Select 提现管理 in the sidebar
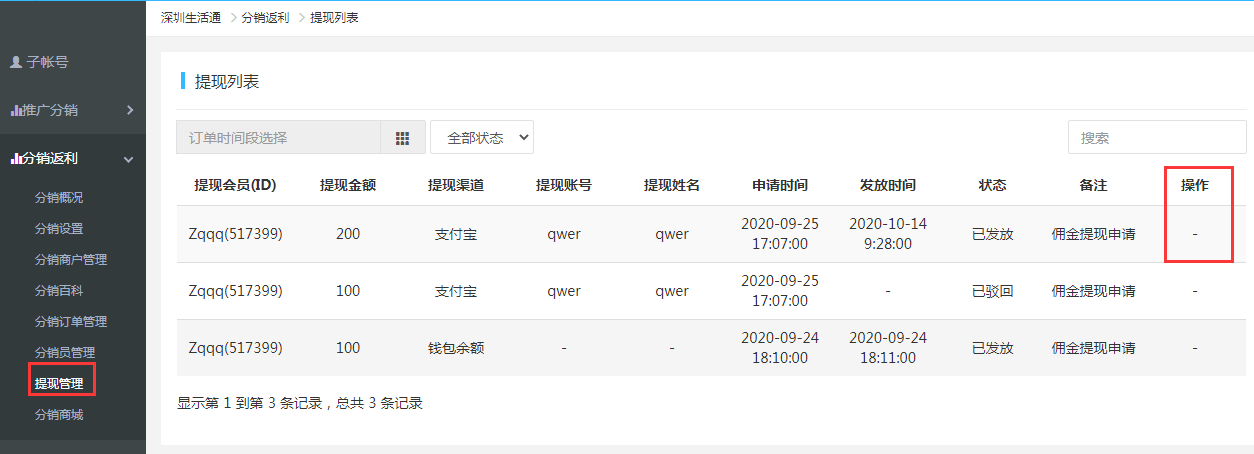Viewport: 1254px width, 454px height. pos(59,383)
